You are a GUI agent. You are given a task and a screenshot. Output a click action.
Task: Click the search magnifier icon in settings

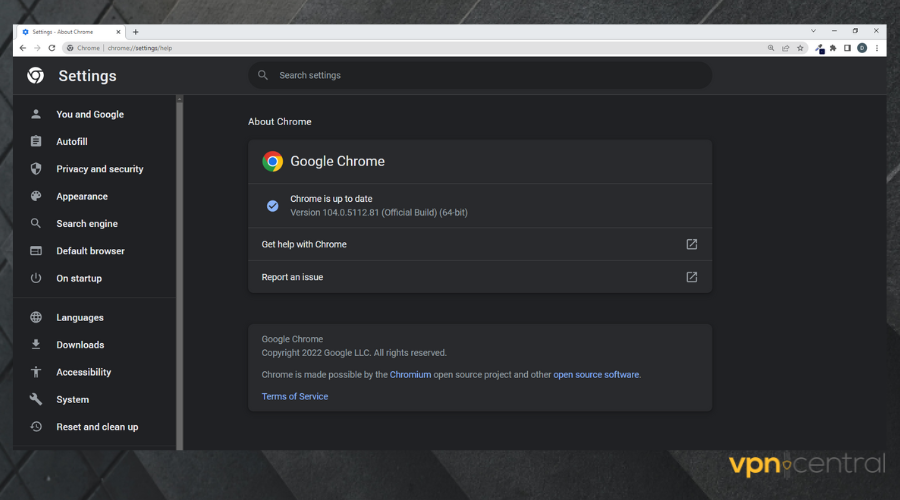coord(263,75)
